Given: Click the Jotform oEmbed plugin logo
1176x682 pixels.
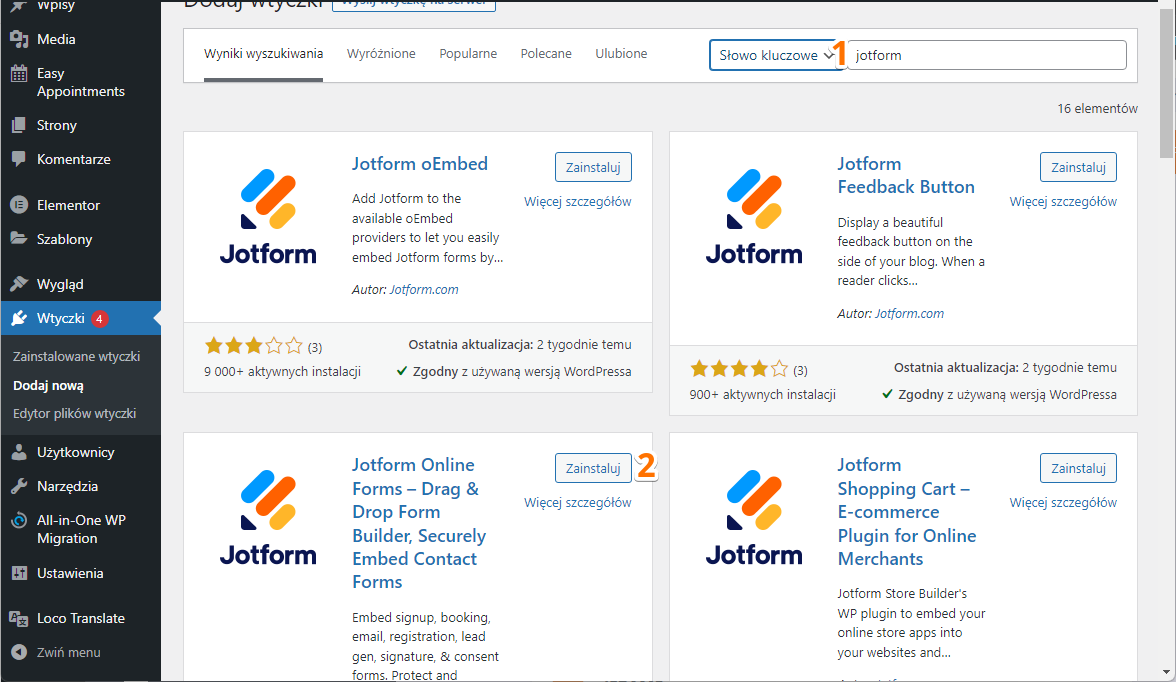Looking at the screenshot, I should tap(268, 217).
